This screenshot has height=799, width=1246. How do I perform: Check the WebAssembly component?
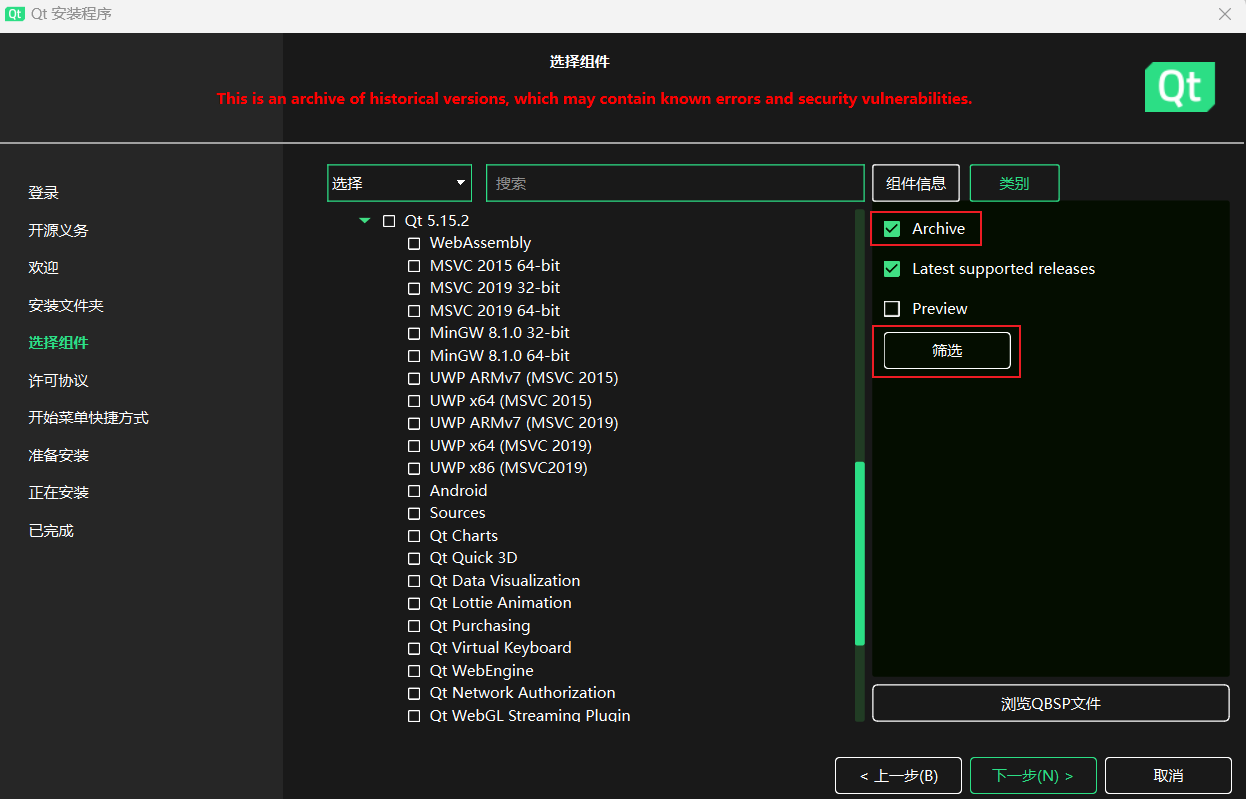[x=414, y=243]
